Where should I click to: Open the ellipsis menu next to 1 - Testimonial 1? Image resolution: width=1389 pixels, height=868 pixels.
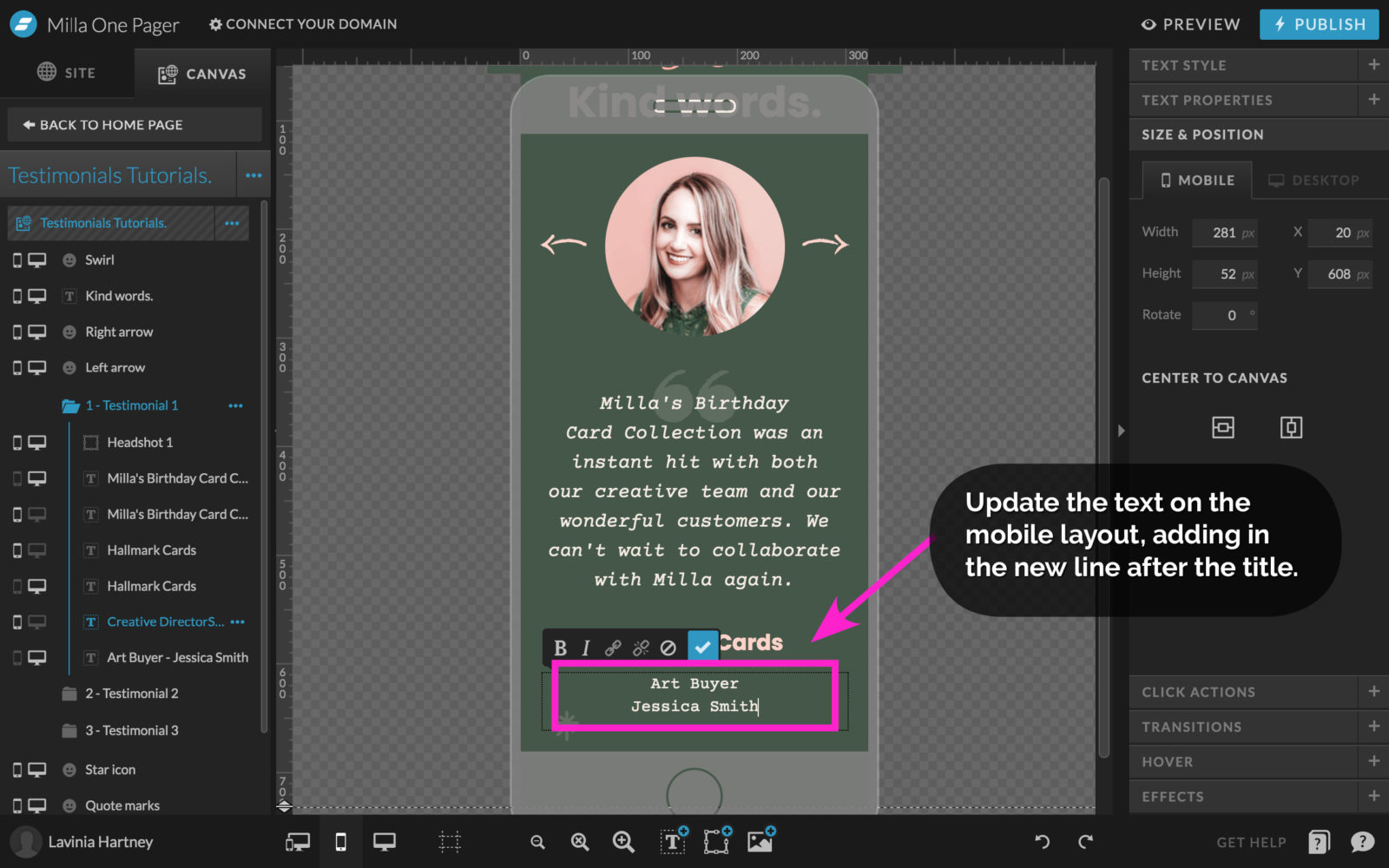pyautogui.click(x=235, y=405)
